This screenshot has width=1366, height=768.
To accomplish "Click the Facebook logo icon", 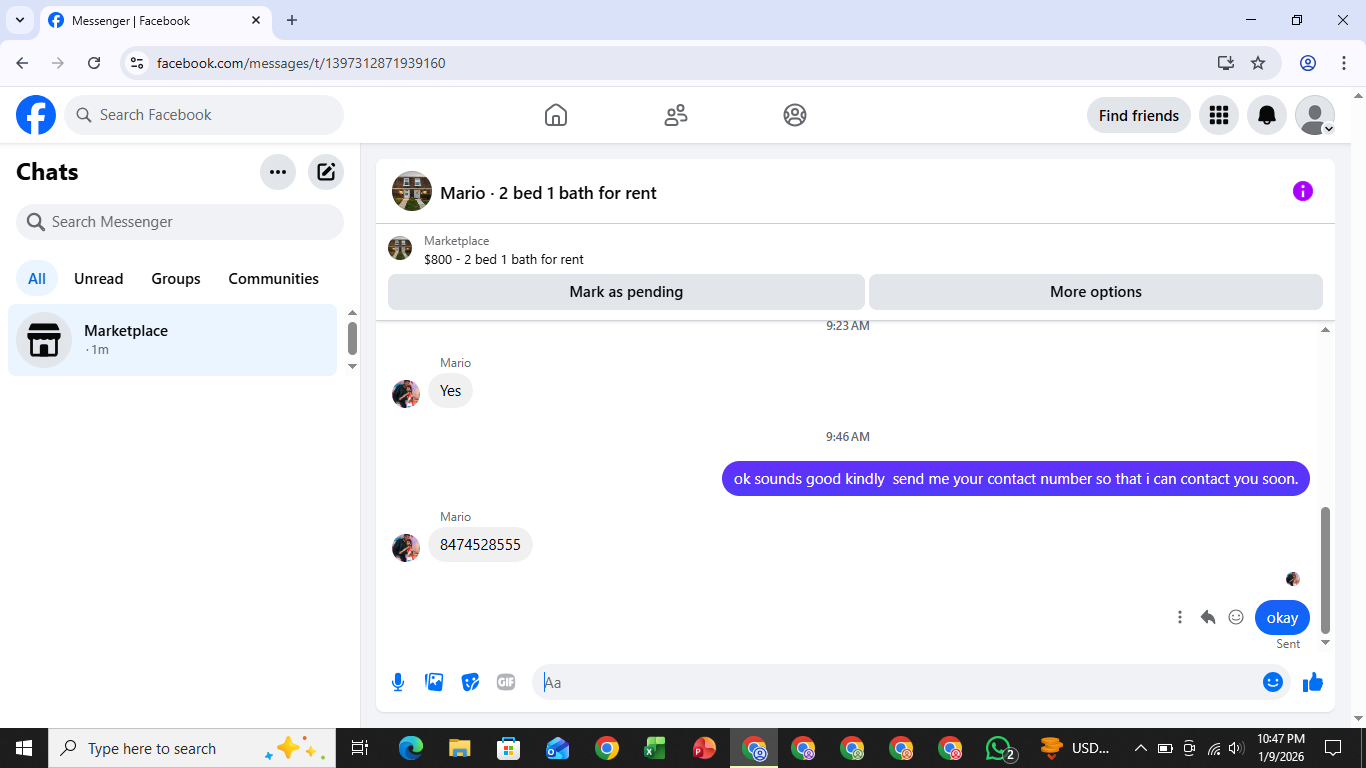I will [36, 115].
